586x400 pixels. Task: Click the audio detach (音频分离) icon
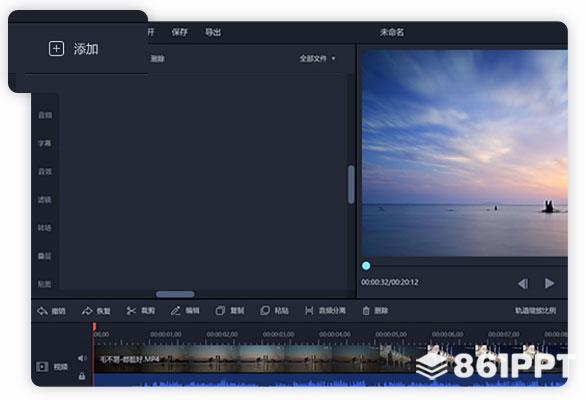[x=309, y=311]
